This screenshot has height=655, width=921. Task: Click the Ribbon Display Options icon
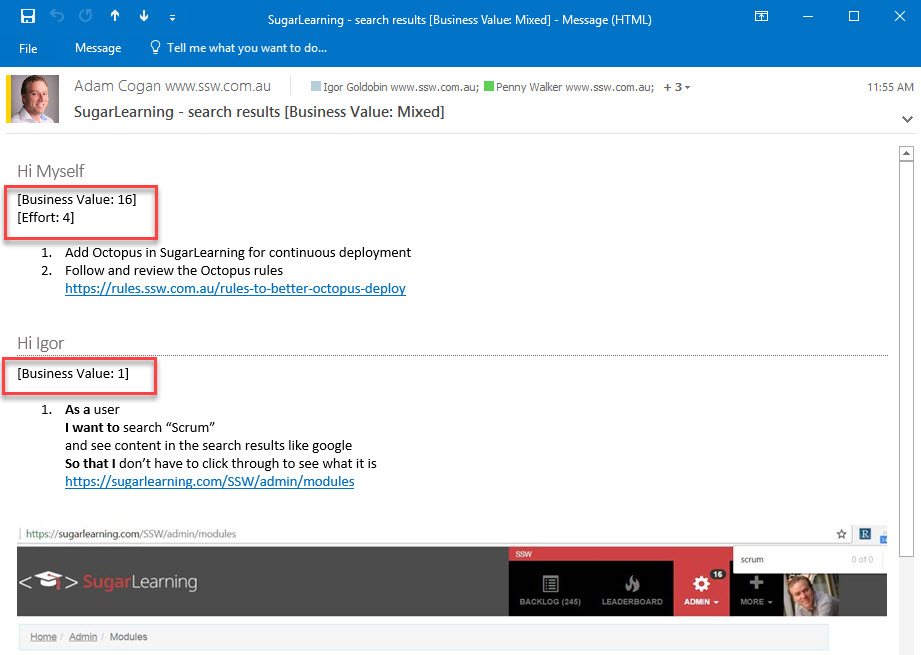coord(761,17)
